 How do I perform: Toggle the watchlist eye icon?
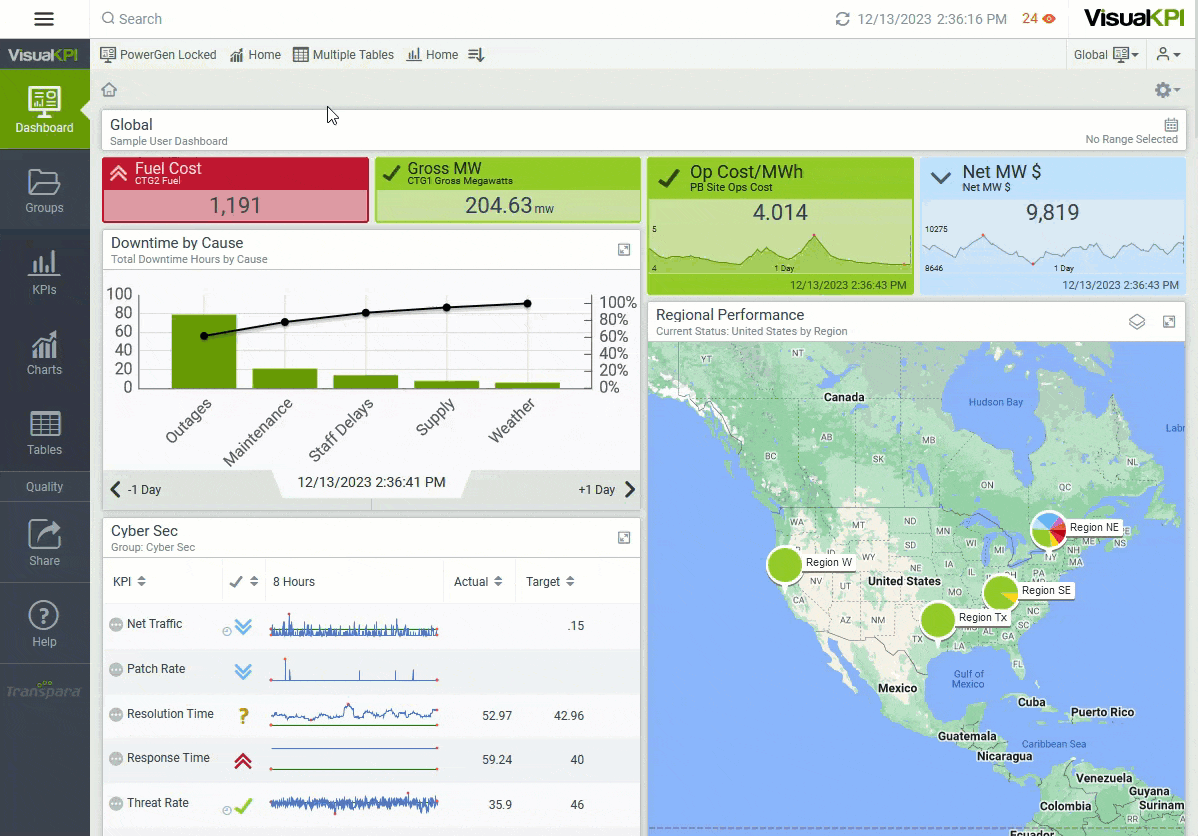[x=1049, y=19]
